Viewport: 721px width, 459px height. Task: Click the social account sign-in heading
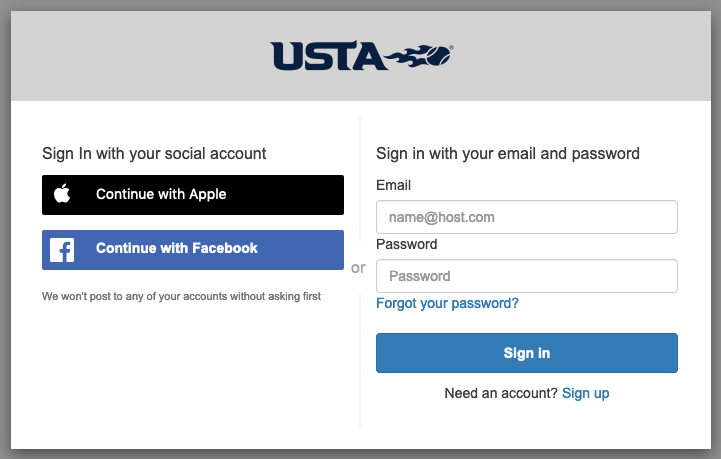click(154, 154)
